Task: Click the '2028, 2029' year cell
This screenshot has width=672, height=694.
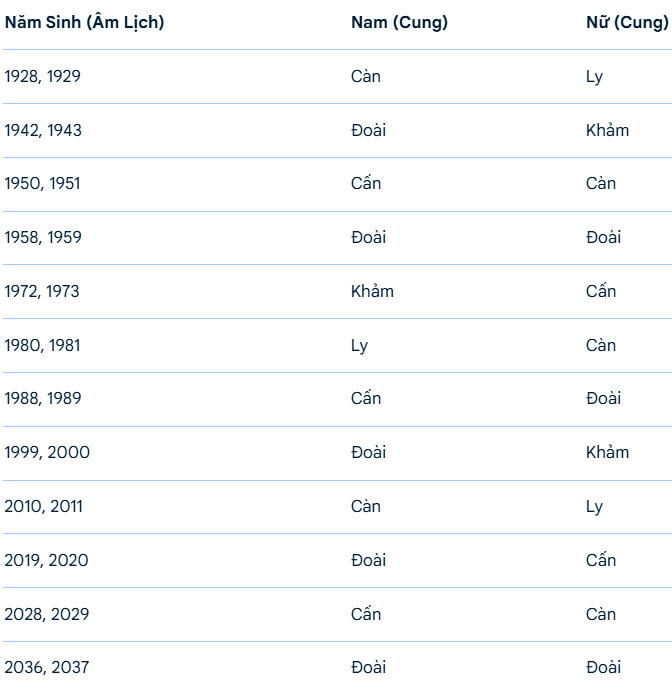Action: (x=46, y=615)
